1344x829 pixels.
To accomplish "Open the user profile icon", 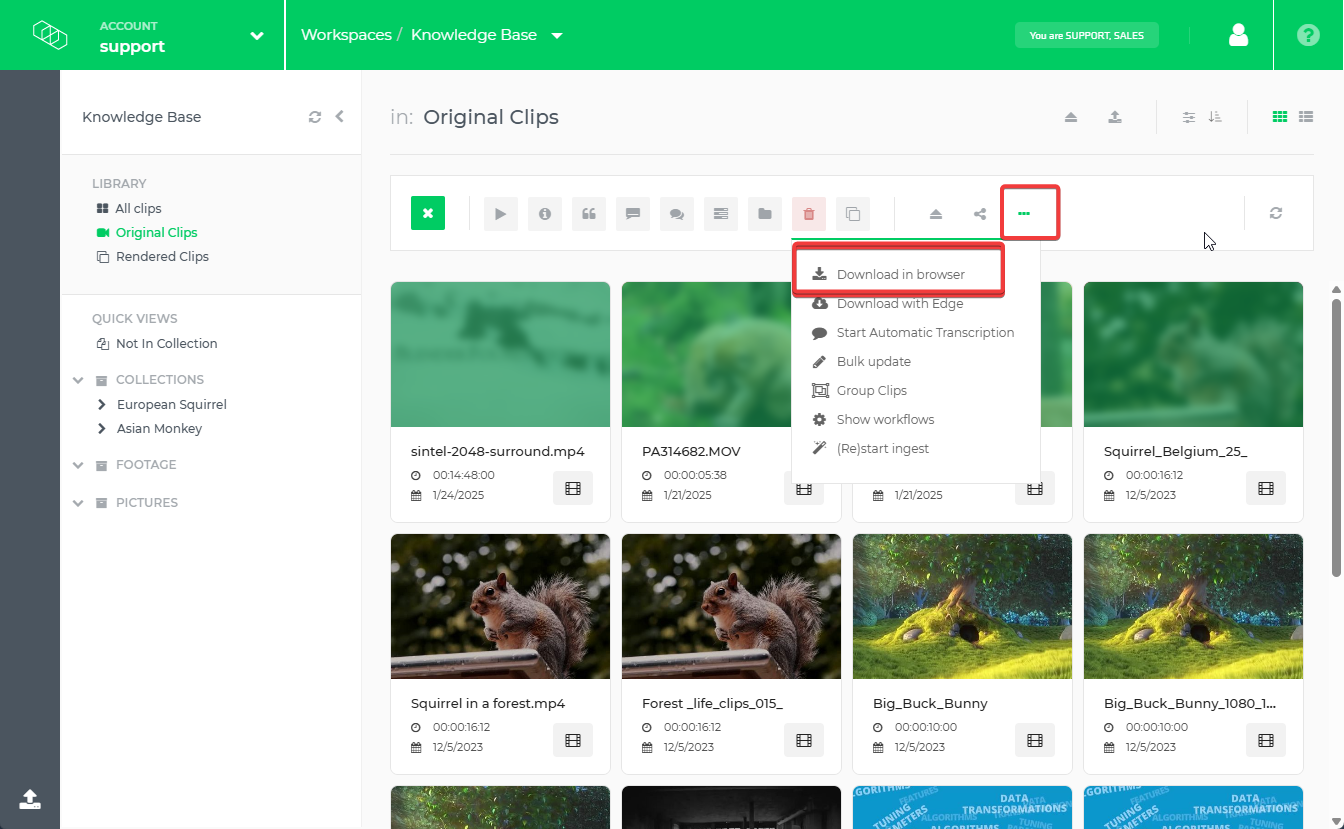I will (x=1238, y=35).
